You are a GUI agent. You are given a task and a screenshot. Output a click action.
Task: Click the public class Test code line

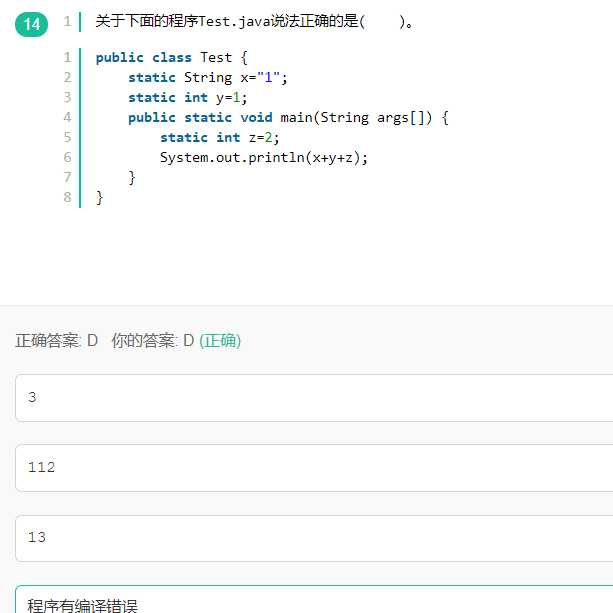[x=172, y=57]
